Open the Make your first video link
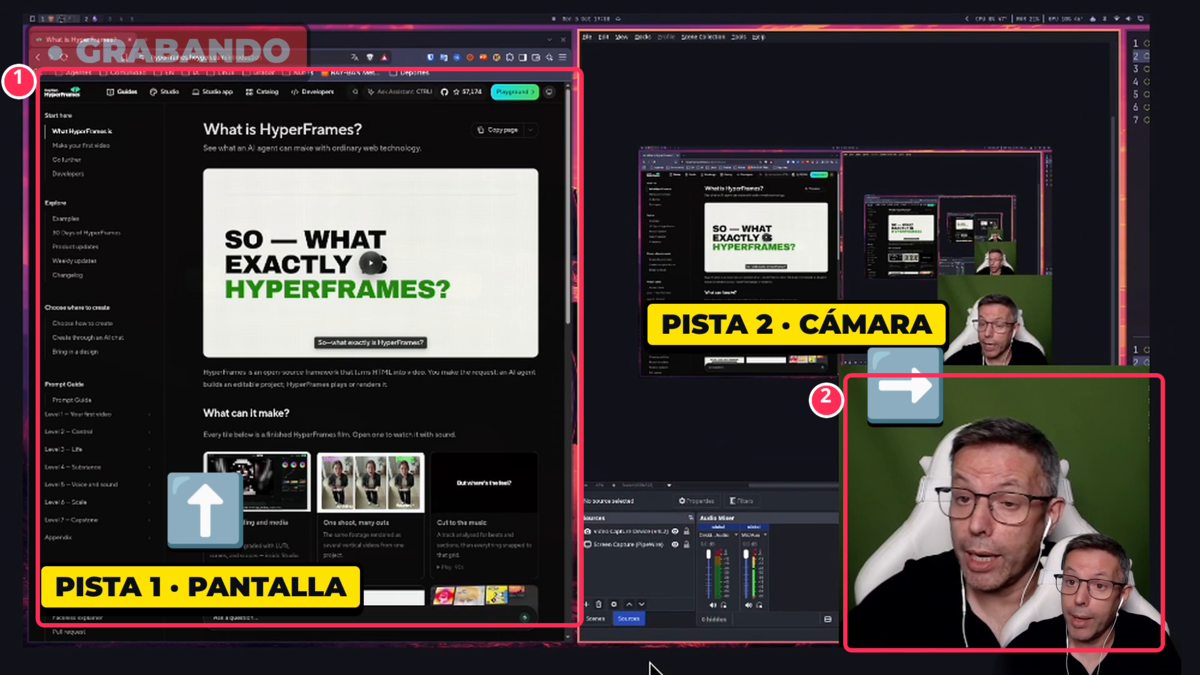 (x=81, y=145)
